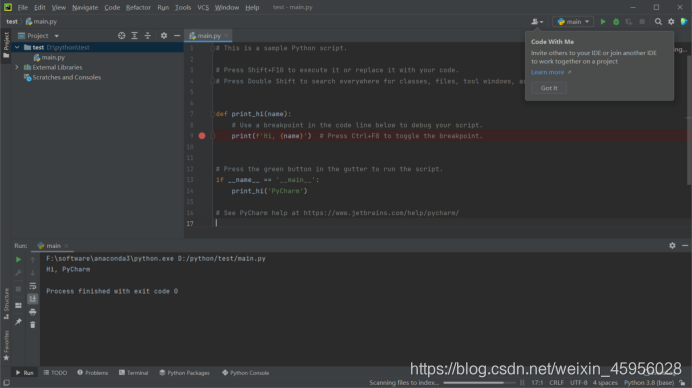Expand all in the Project panel toolbar
This screenshot has width=692, height=388.
click(135, 36)
